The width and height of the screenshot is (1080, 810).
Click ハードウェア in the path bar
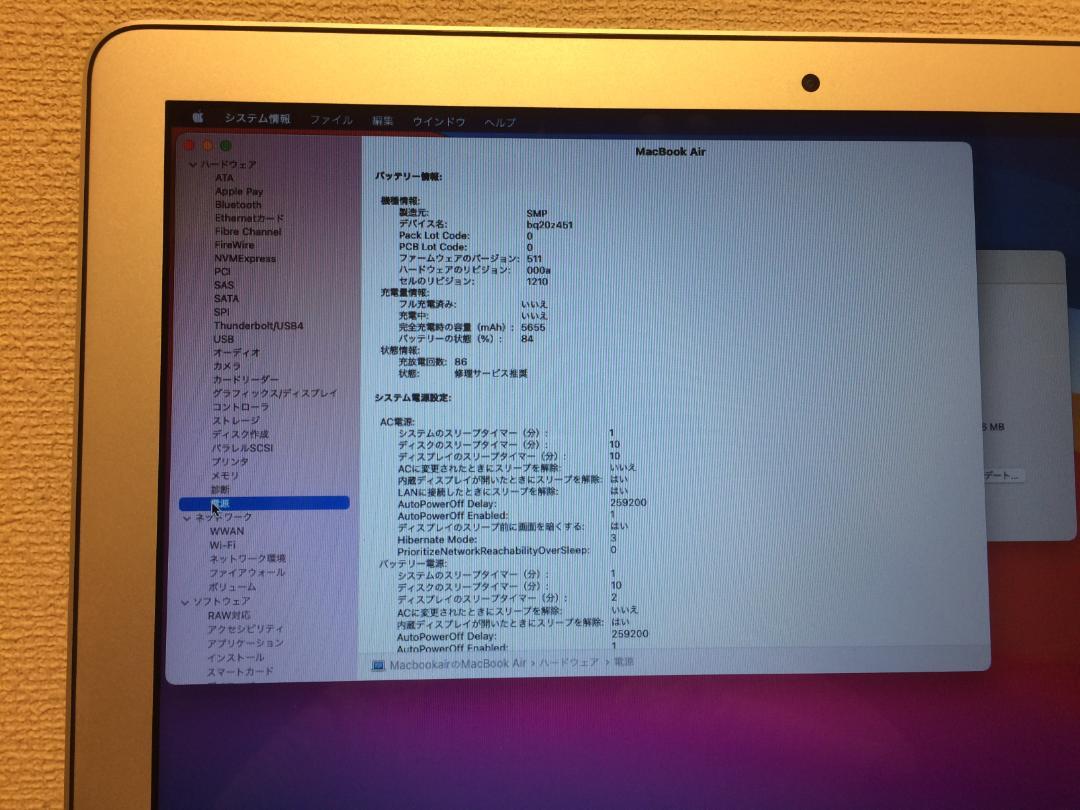(x=568, y=663)
